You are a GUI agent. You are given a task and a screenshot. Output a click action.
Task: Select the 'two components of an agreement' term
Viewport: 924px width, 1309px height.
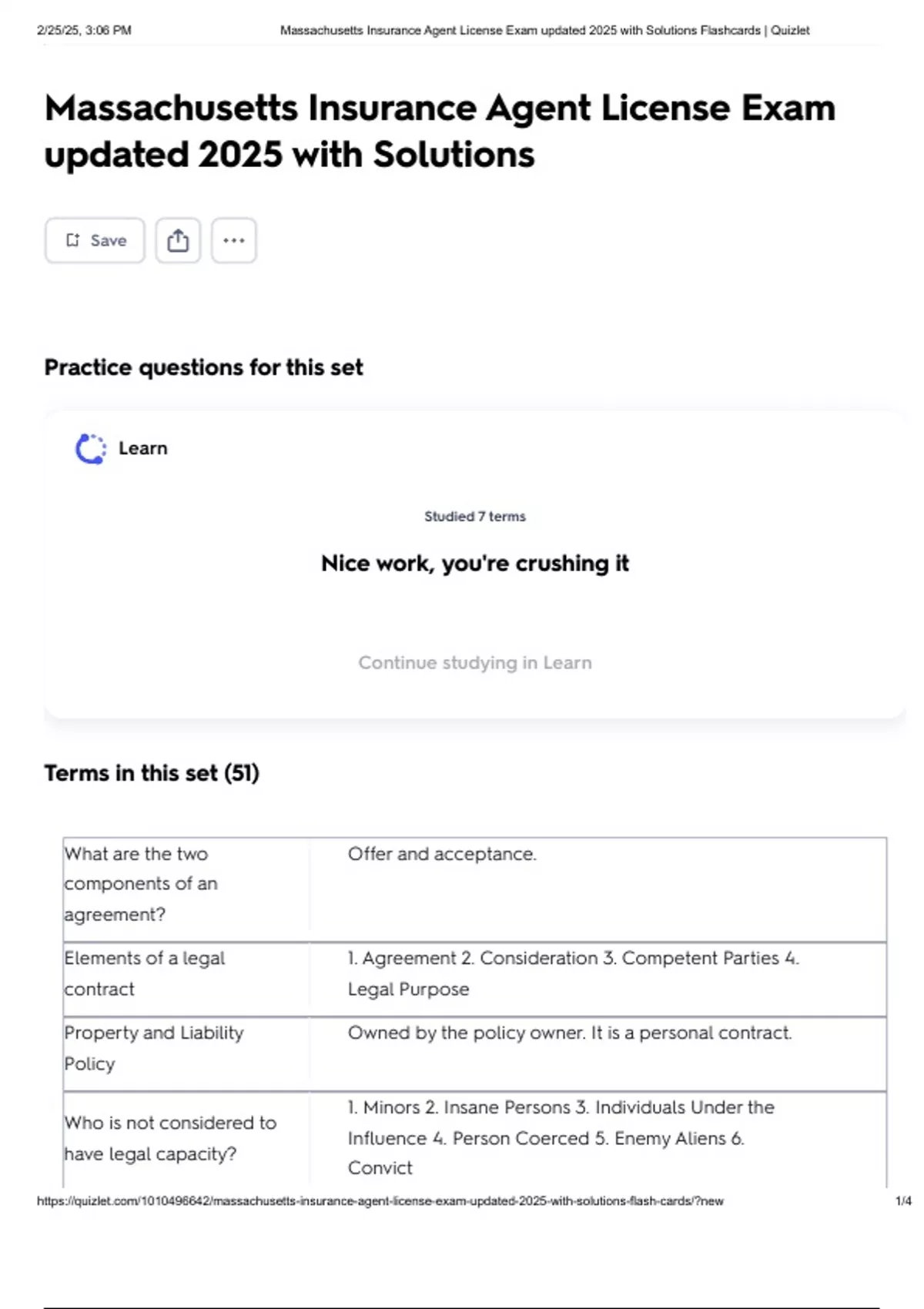pos(141,884)
